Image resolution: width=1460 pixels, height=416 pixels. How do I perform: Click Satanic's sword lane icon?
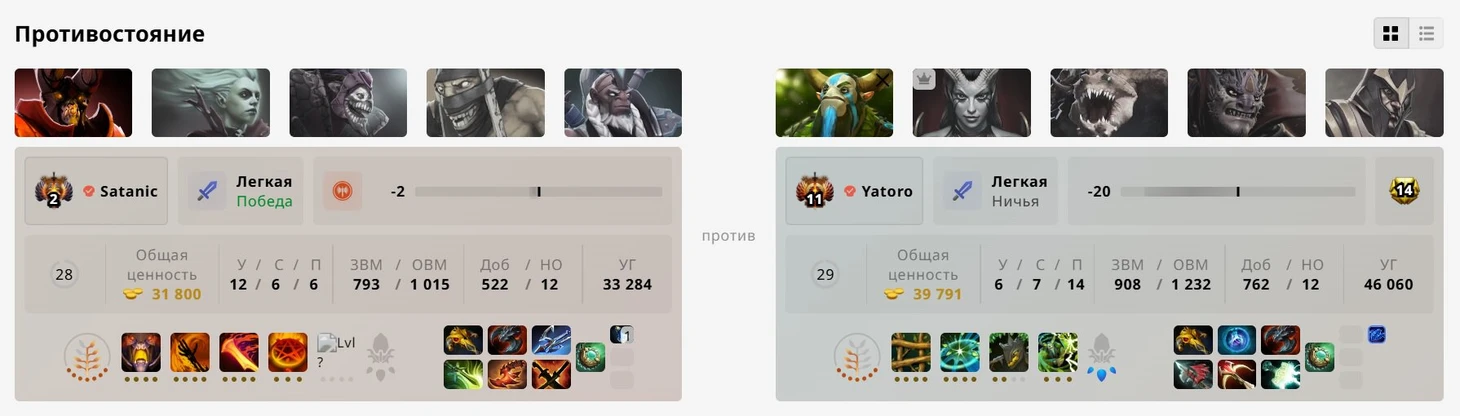(x=207, y=191)
